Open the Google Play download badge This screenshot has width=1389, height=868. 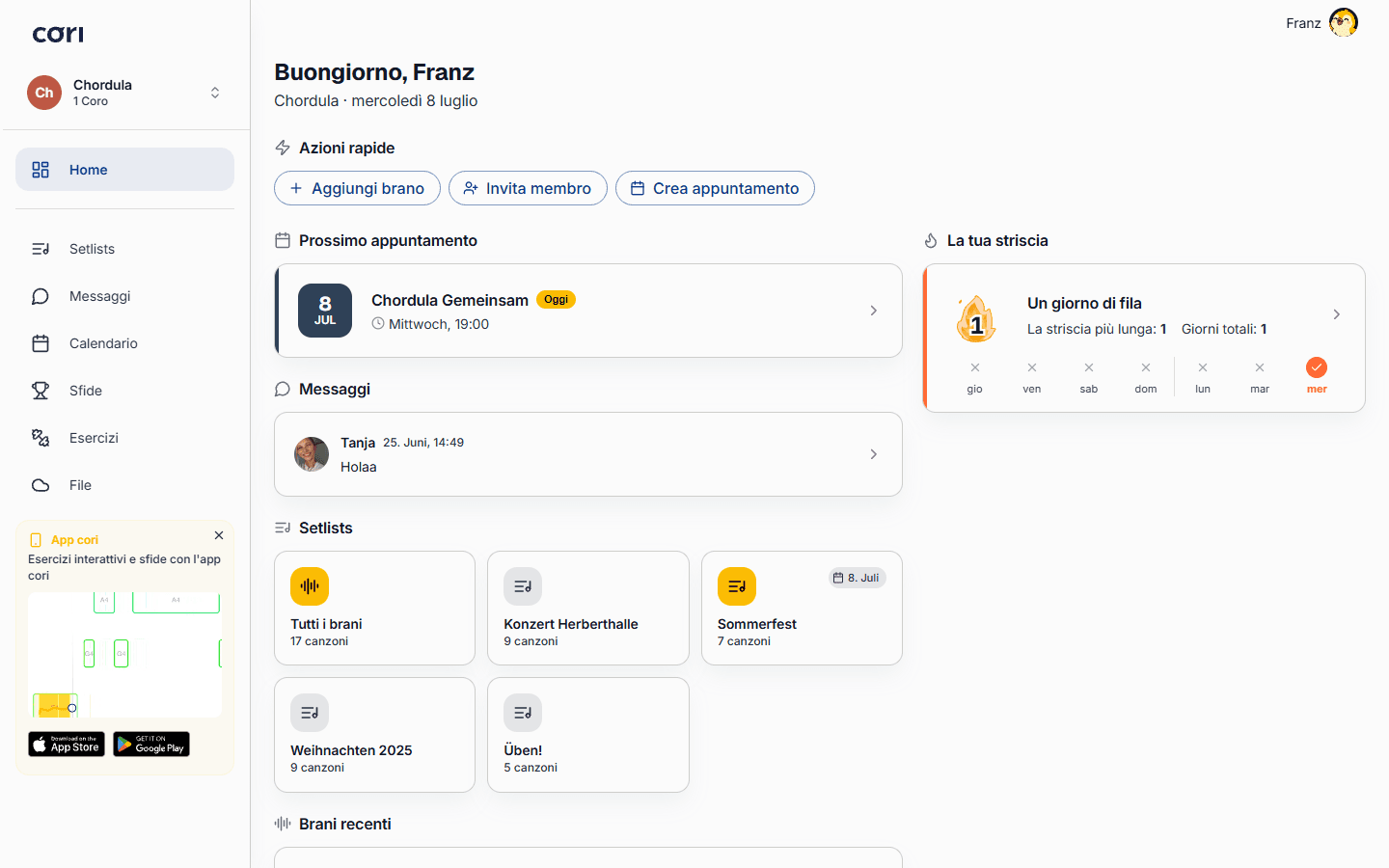pyautogui.click(x=151, y=744)
